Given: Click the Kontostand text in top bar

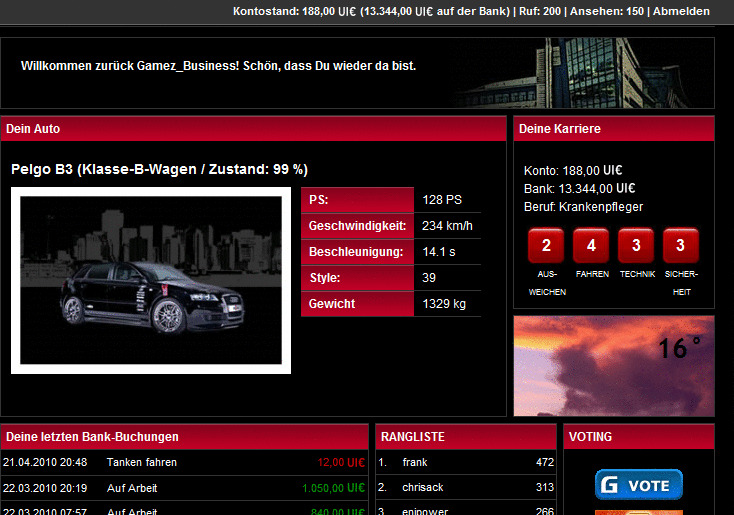Looking at the screenshot, I should pos(265,11).
